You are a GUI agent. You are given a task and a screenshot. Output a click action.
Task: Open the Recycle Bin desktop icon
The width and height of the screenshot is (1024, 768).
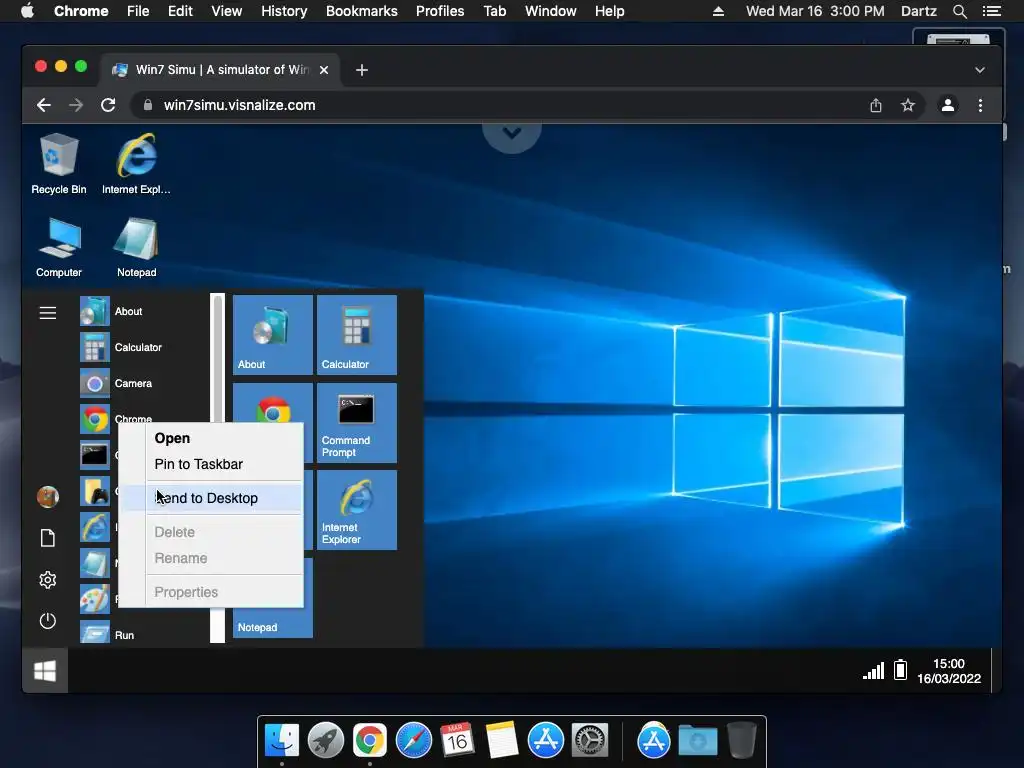click(x=59, y=164)
